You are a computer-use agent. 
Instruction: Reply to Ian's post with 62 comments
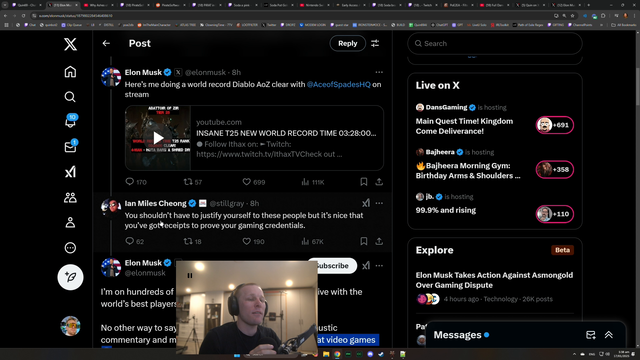tap(134, 241)
